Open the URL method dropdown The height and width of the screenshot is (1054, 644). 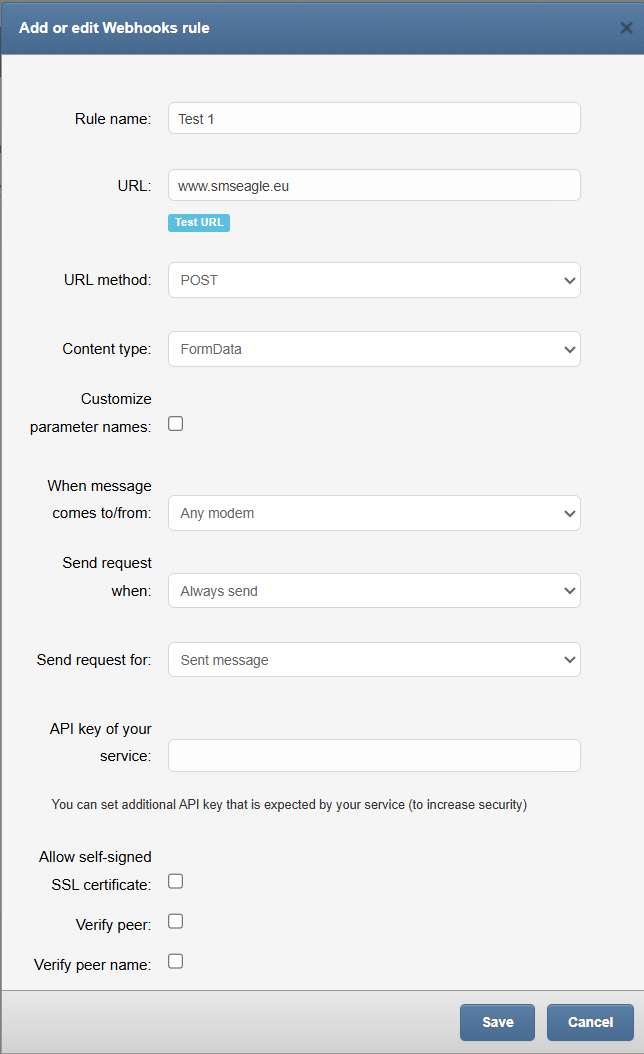click(374, 280)
